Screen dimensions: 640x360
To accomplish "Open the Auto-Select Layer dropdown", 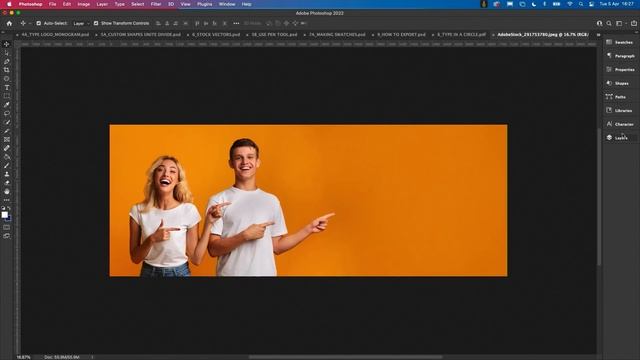I will point(81,24).
